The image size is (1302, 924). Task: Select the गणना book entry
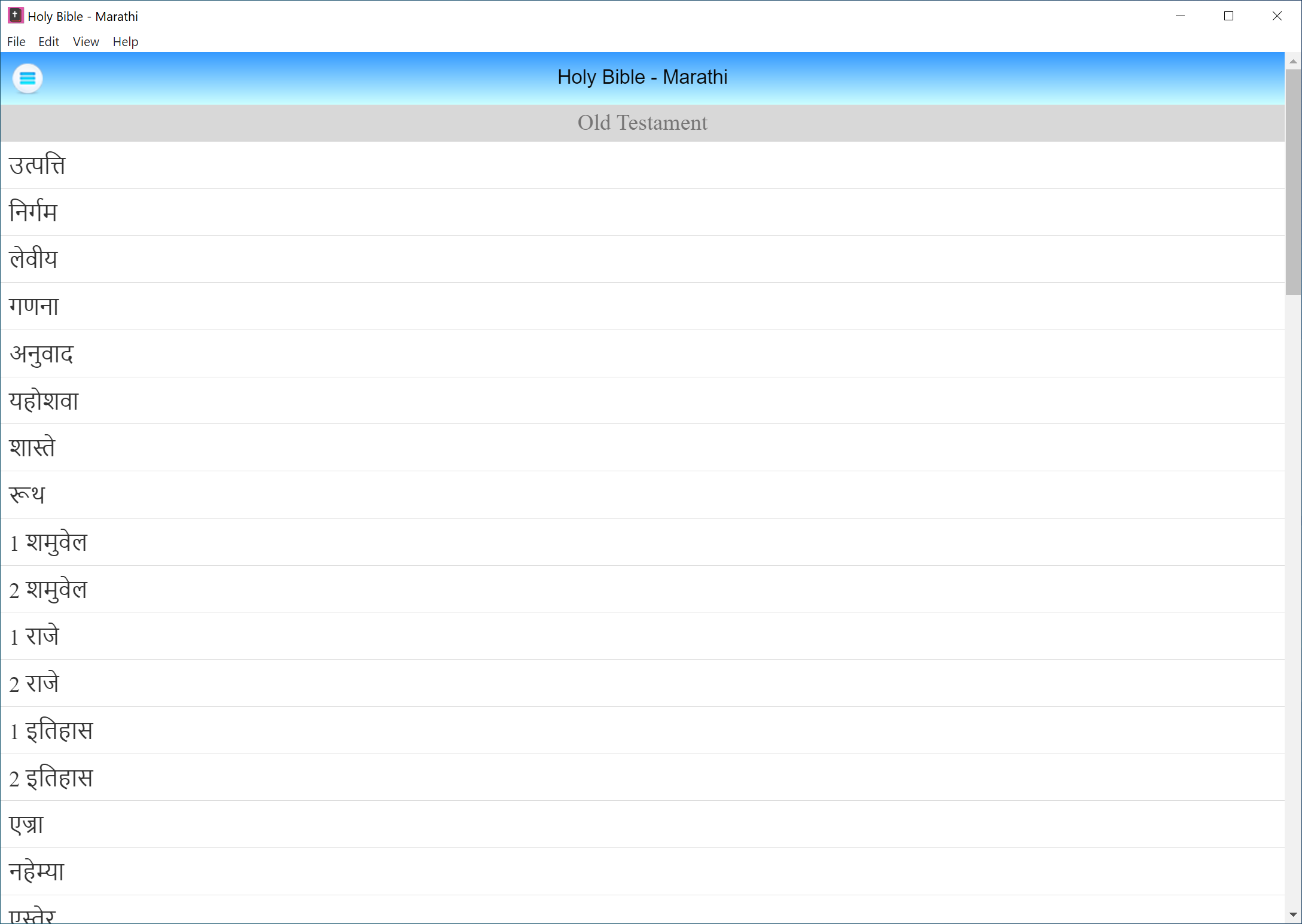coord(34,306)
